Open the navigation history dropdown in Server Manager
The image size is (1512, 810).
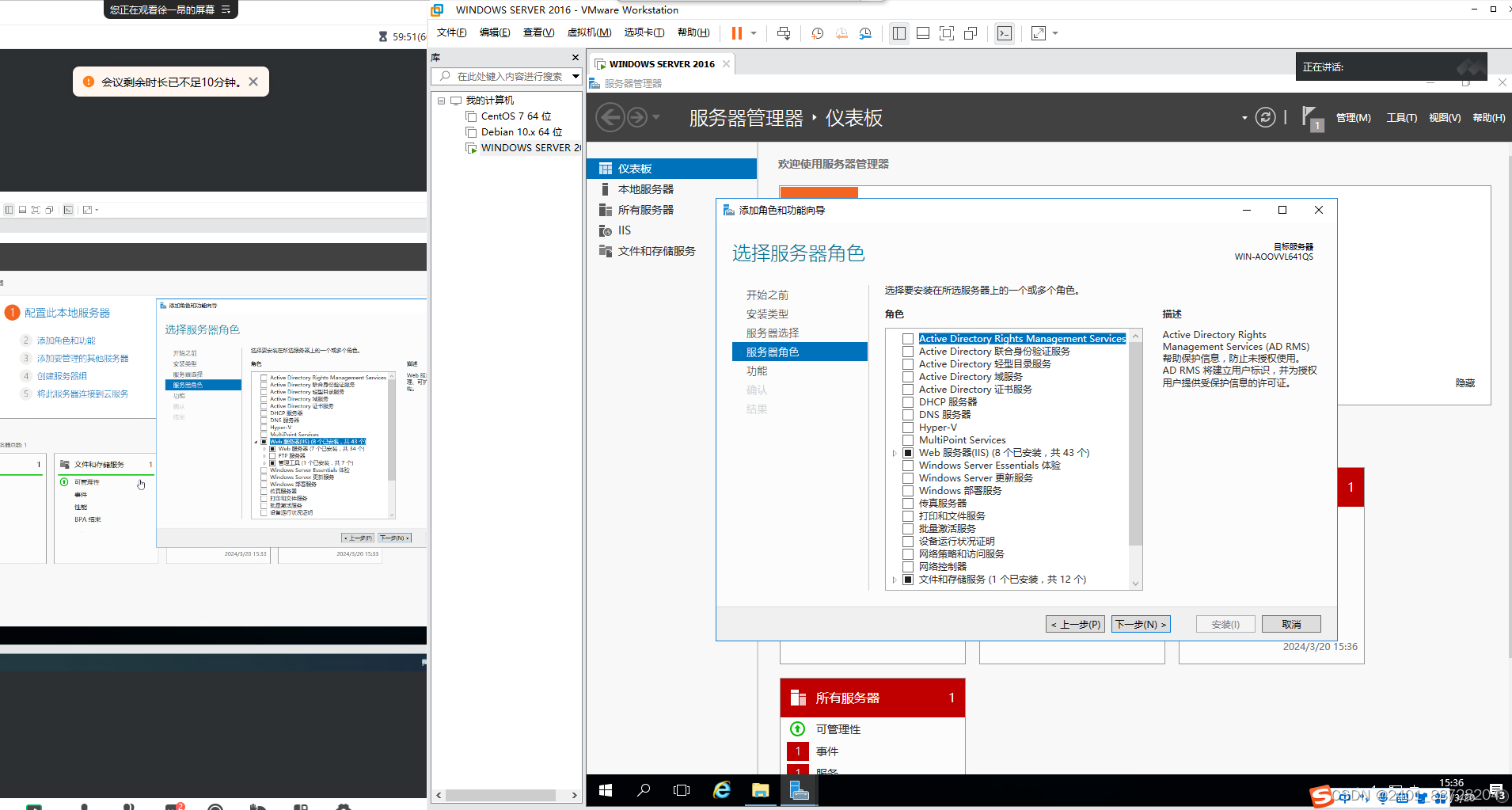pos(655,118)
